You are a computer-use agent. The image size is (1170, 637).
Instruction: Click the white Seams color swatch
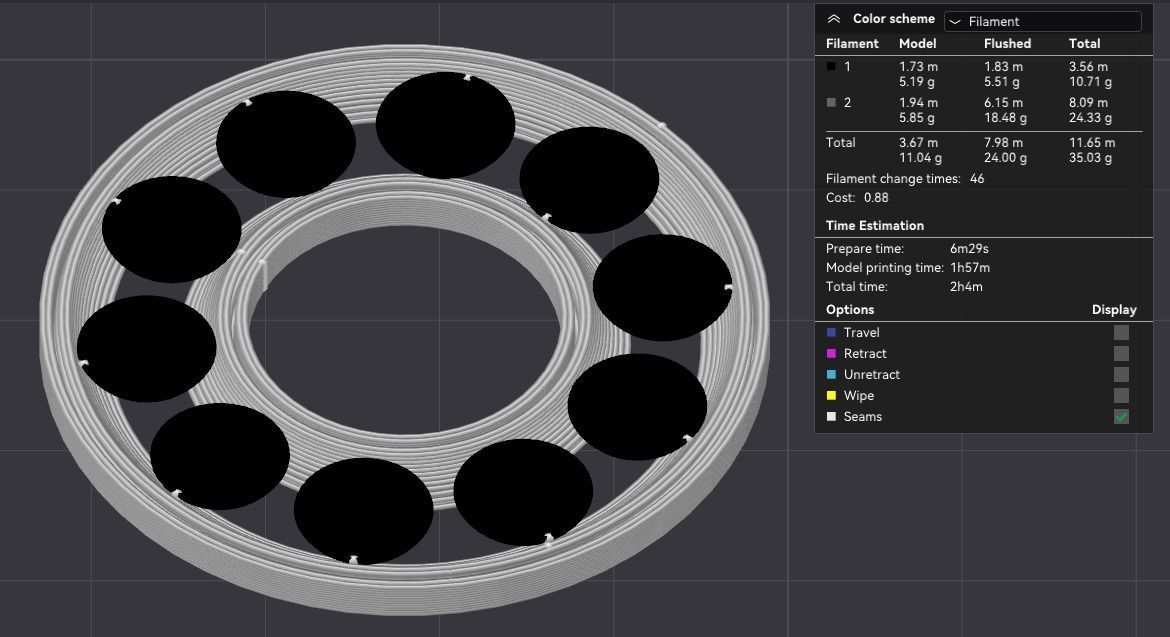831,416
